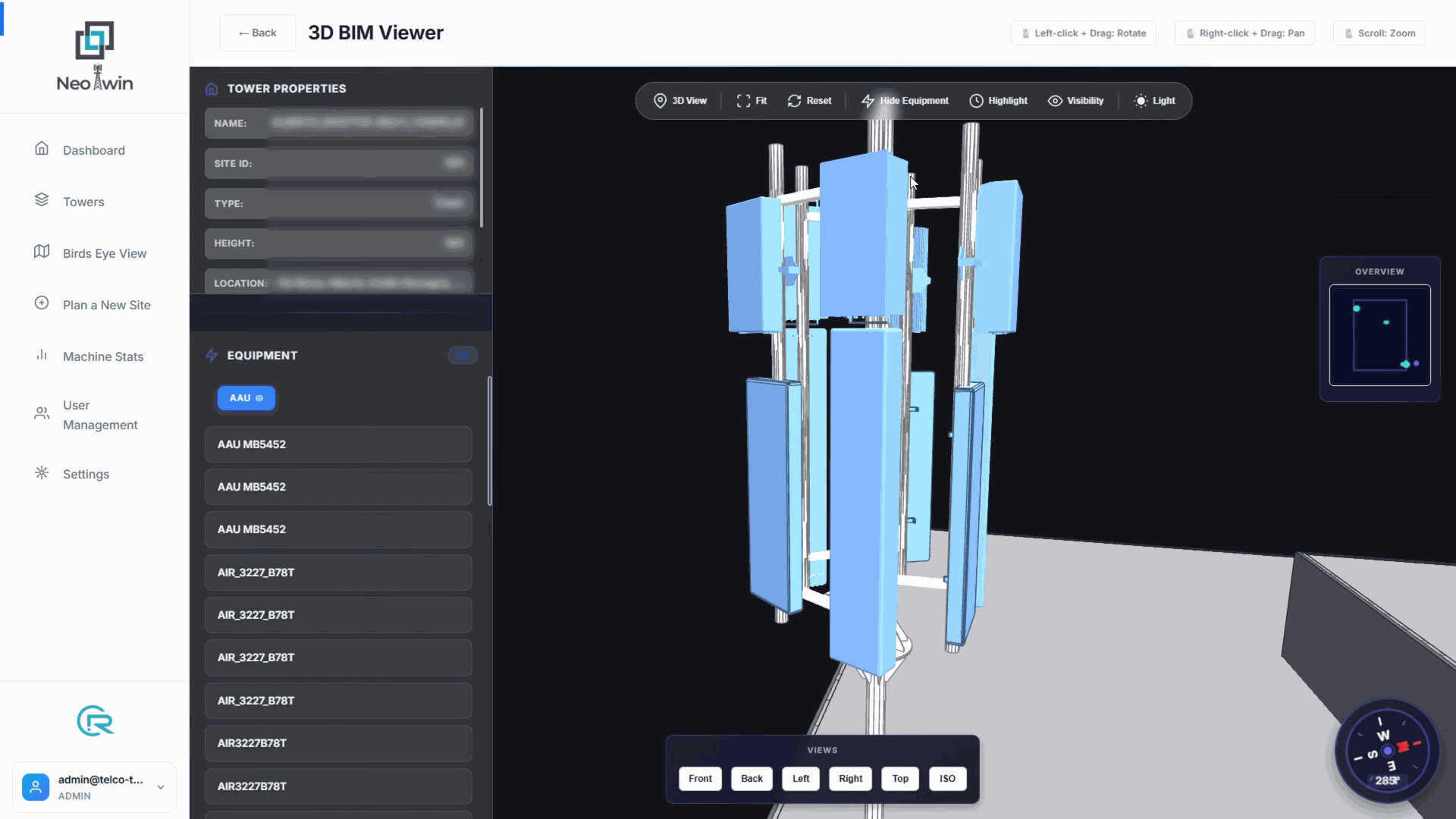Expand the admin account menu

pos(160,787)
